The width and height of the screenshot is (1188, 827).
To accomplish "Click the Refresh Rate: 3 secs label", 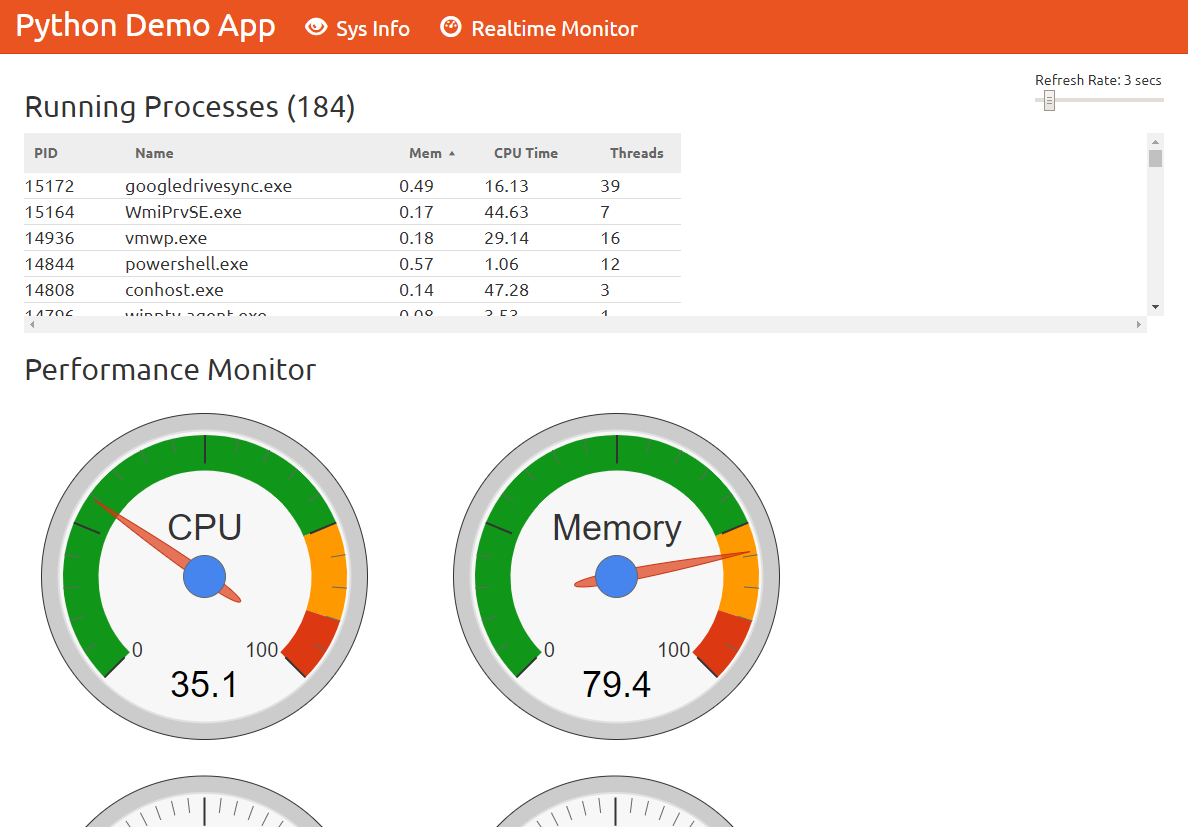I will click(x=1098, y=80).
